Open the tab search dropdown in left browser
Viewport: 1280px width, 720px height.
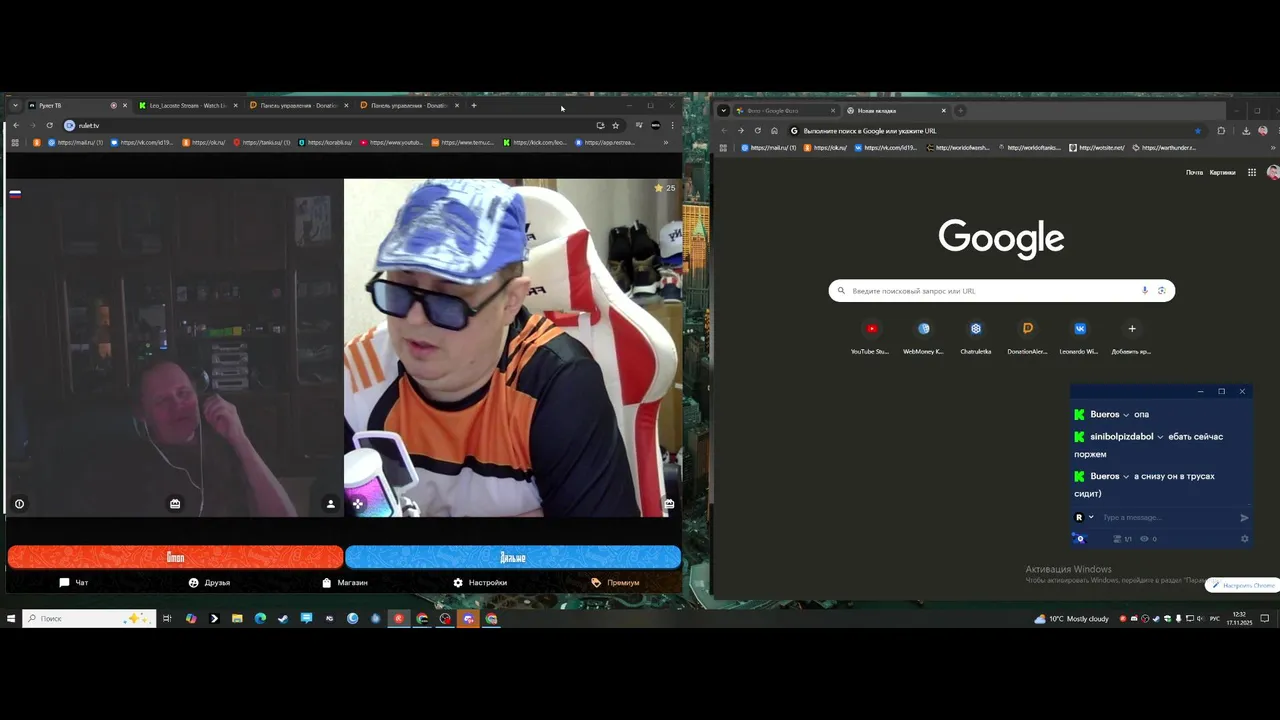[x=15, y=105]
